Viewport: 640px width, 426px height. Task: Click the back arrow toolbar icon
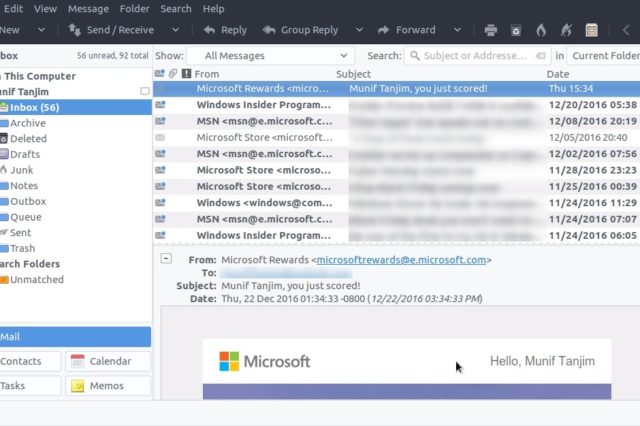pyautogui.click(x=625, y=30)
